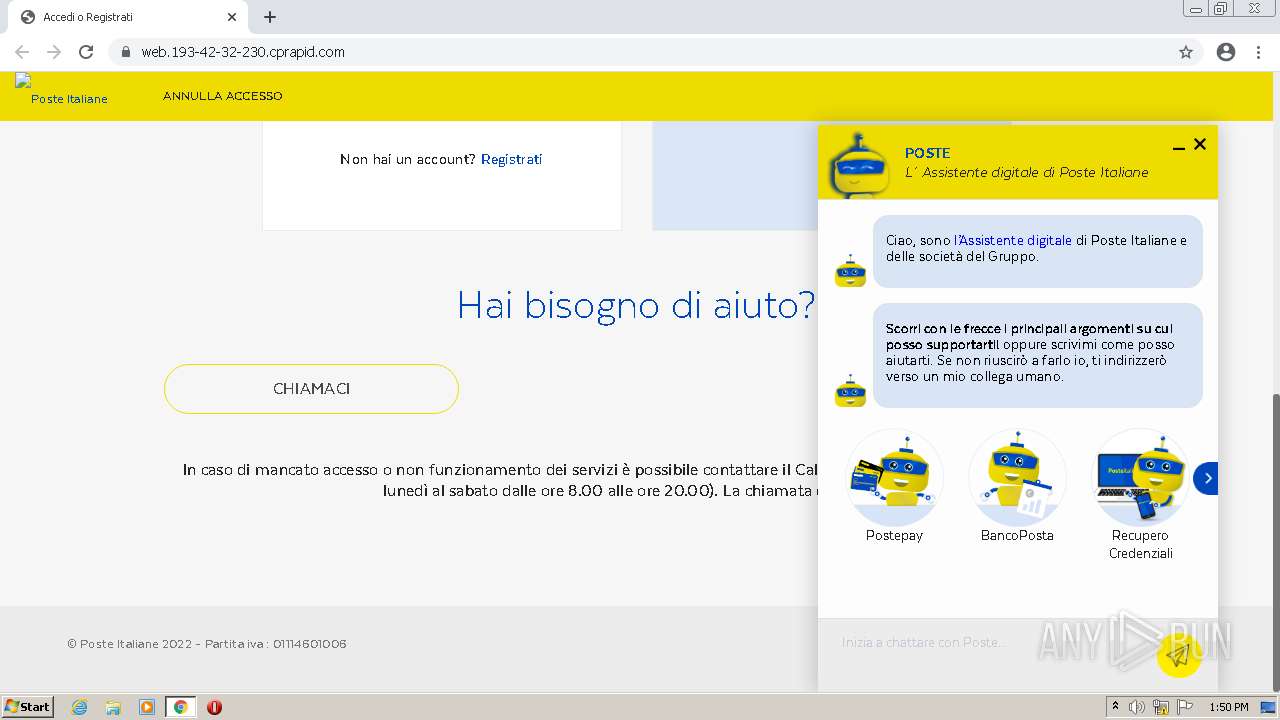Launch Internet Explorer from the taskbar
Viewport: 1280px width, 720px height.
click(79, 707)
